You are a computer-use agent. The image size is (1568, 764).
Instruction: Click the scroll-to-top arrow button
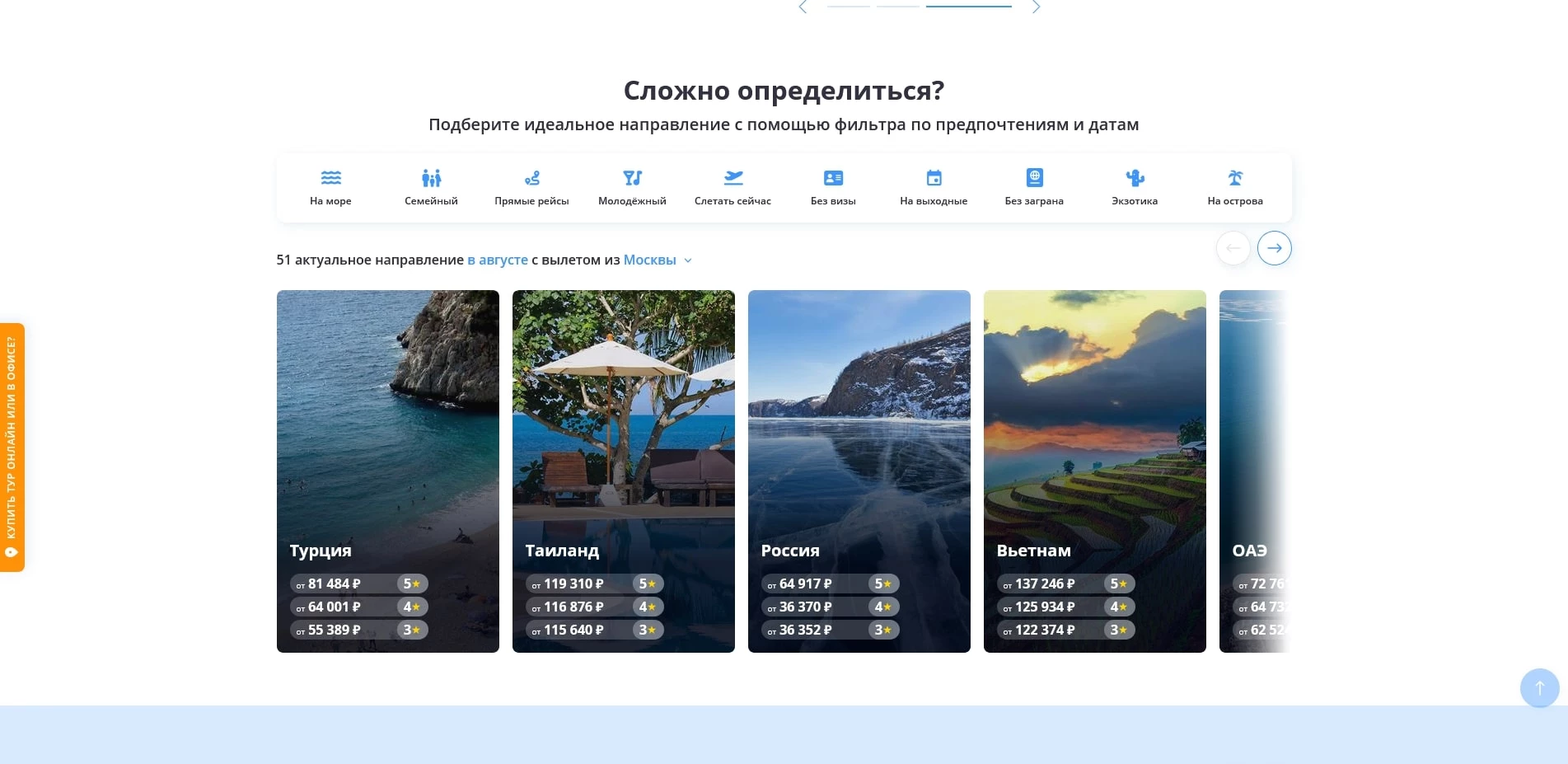pos(1539,687)
